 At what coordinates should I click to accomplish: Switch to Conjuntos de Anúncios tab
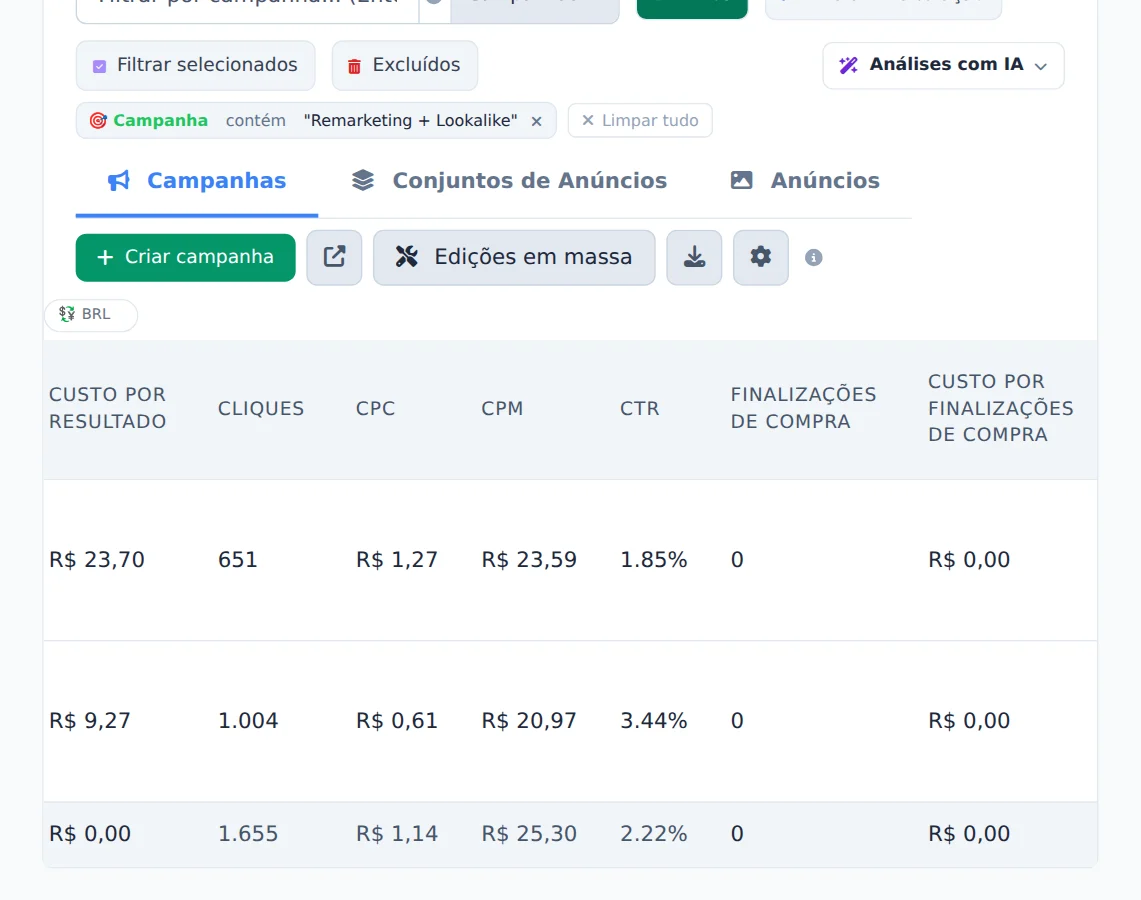click(x=509, y=180)
